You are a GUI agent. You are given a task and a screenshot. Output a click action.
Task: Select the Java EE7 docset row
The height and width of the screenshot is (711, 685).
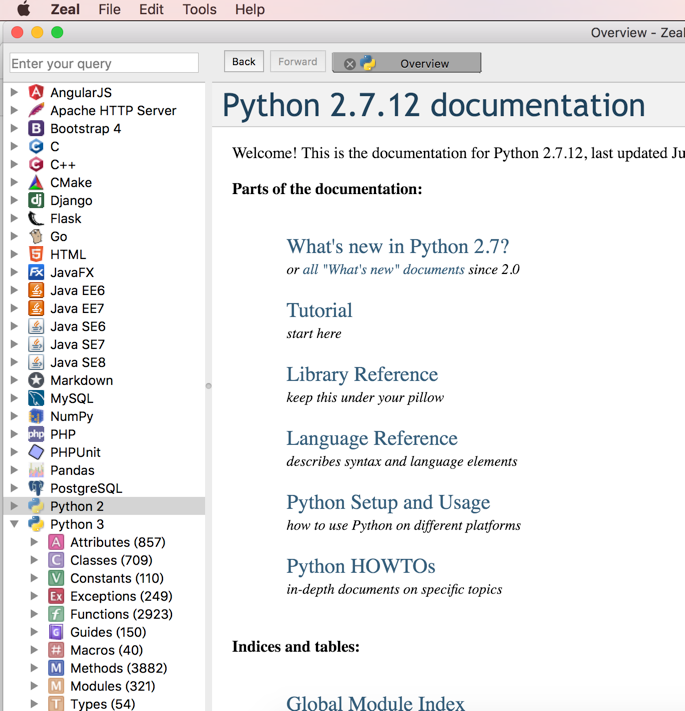104,308
